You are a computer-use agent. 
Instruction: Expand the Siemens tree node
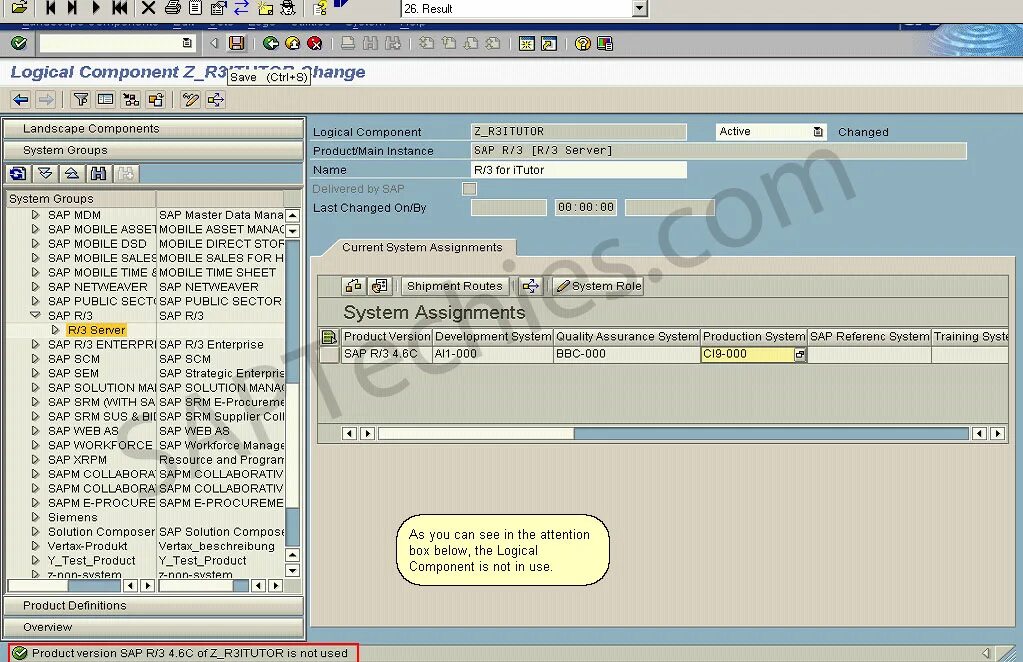(x=35, y=517)
